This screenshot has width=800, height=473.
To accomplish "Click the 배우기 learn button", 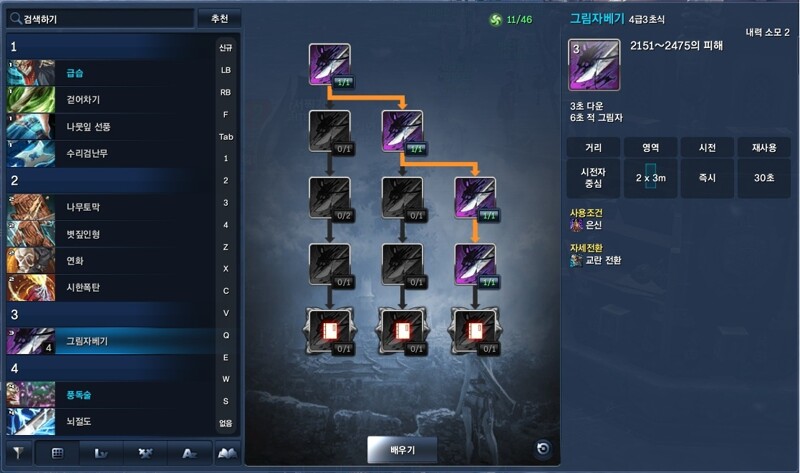I will [x=402, y=450].
